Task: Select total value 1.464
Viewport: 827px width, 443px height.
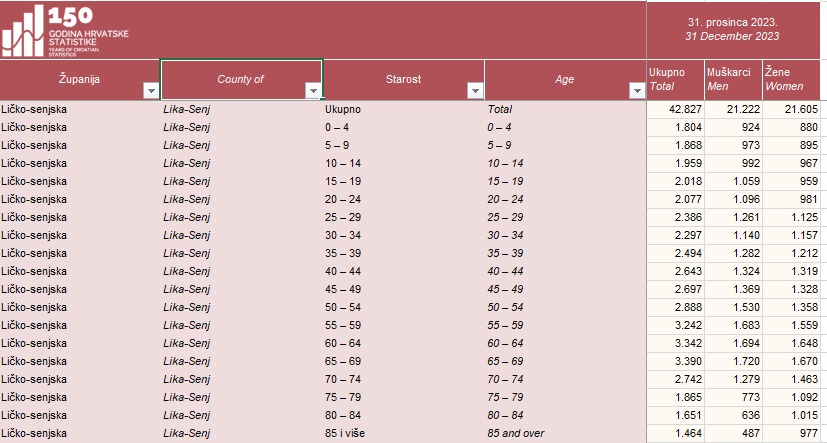Action: (676, 434)
